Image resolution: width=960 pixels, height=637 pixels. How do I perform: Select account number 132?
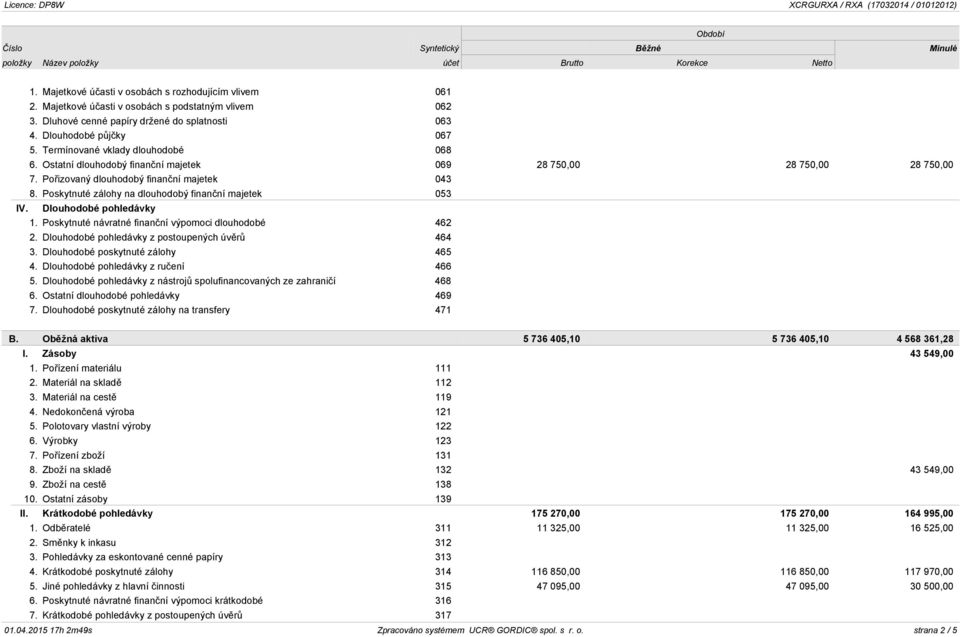[443, 470]
